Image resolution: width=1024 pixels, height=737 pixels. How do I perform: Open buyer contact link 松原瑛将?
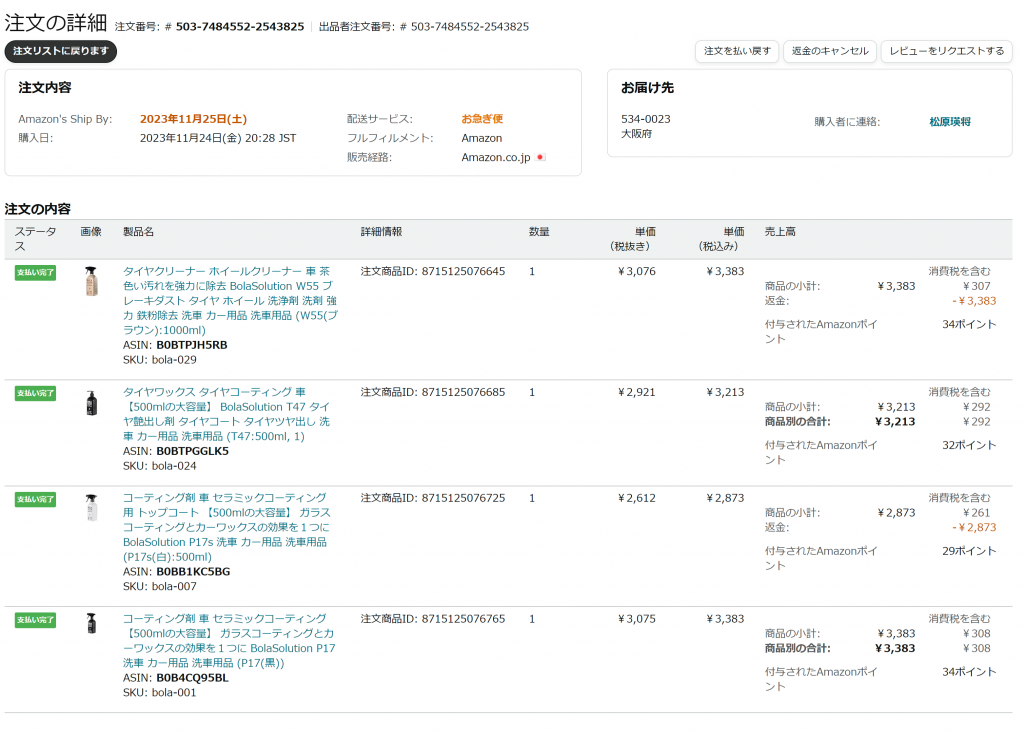(950, 122)
